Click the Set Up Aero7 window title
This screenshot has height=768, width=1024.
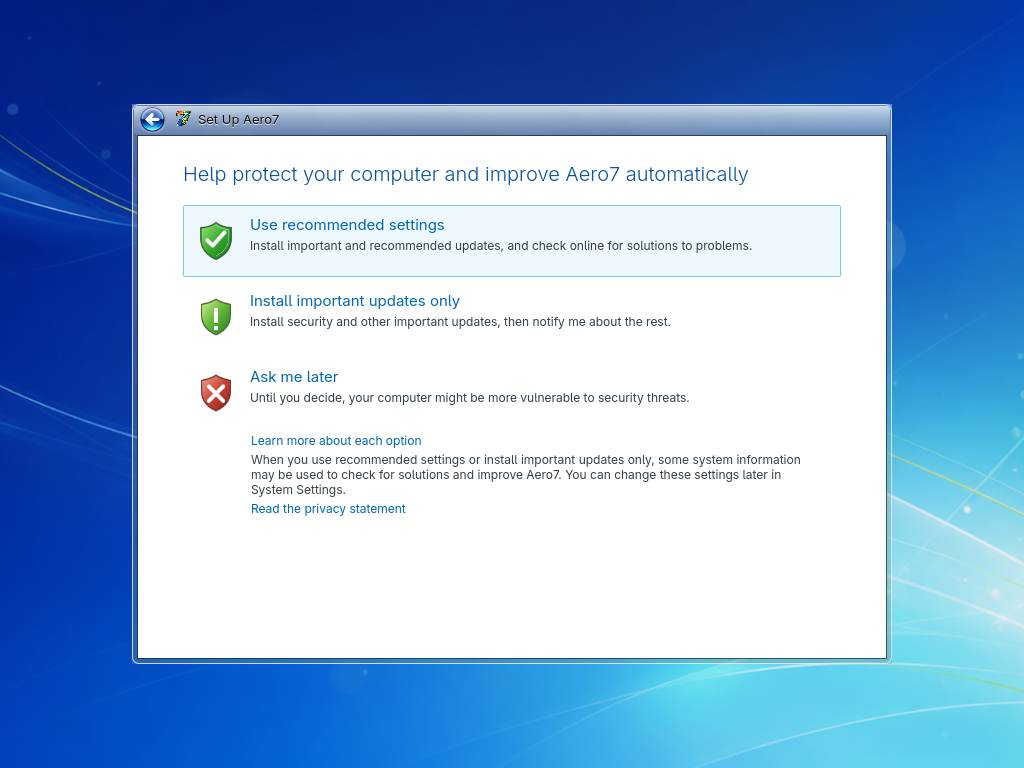(238, 120)
